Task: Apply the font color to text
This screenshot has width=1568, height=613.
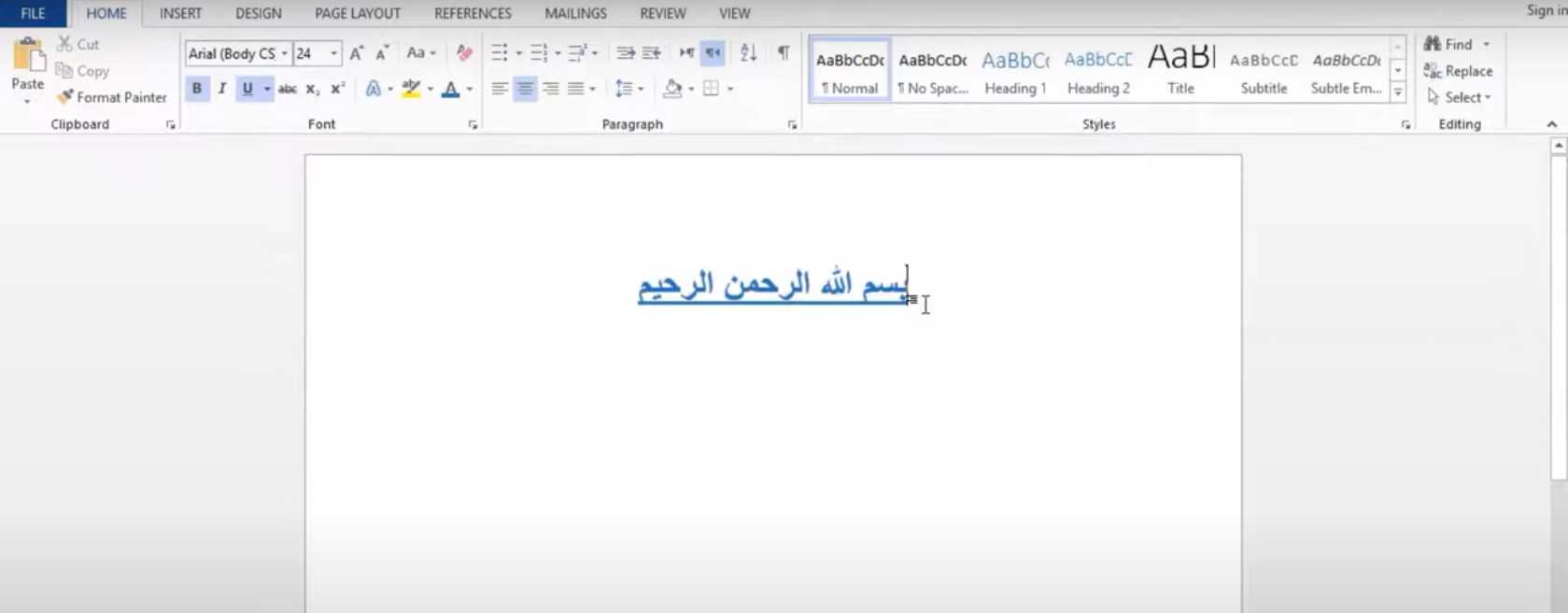Action: [451, 89]
